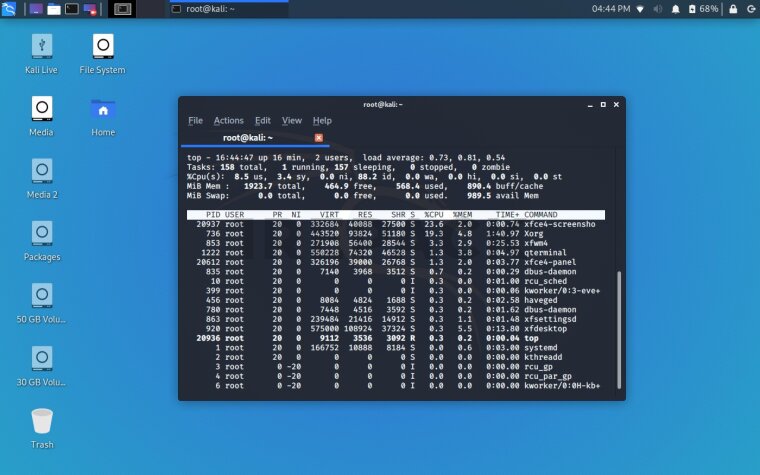Lock the screen with padlock icon
This screenshot has height=475, width=760.
tap(731, 9)
